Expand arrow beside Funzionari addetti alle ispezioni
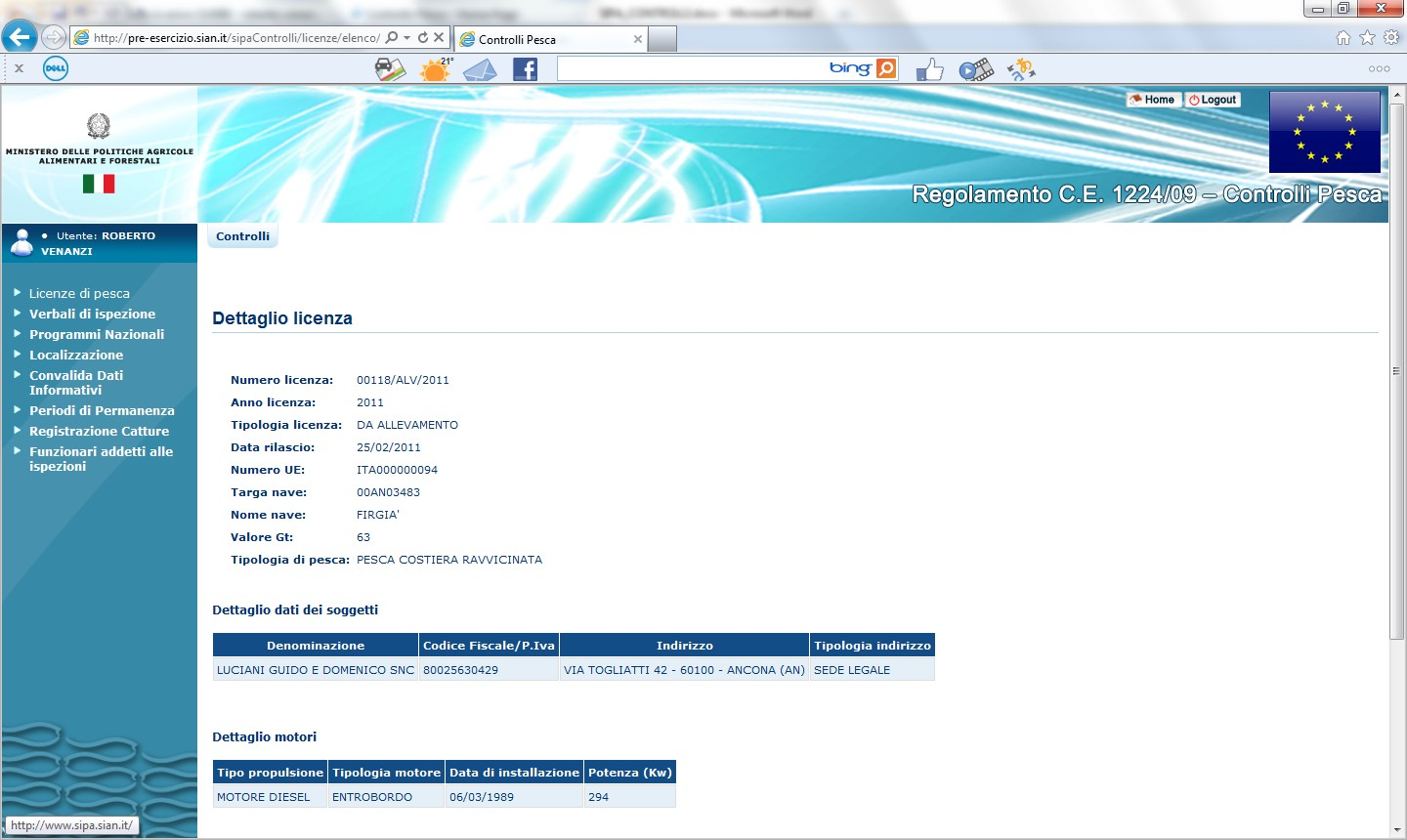1407x840 pixels. click(x=18, y=450)
